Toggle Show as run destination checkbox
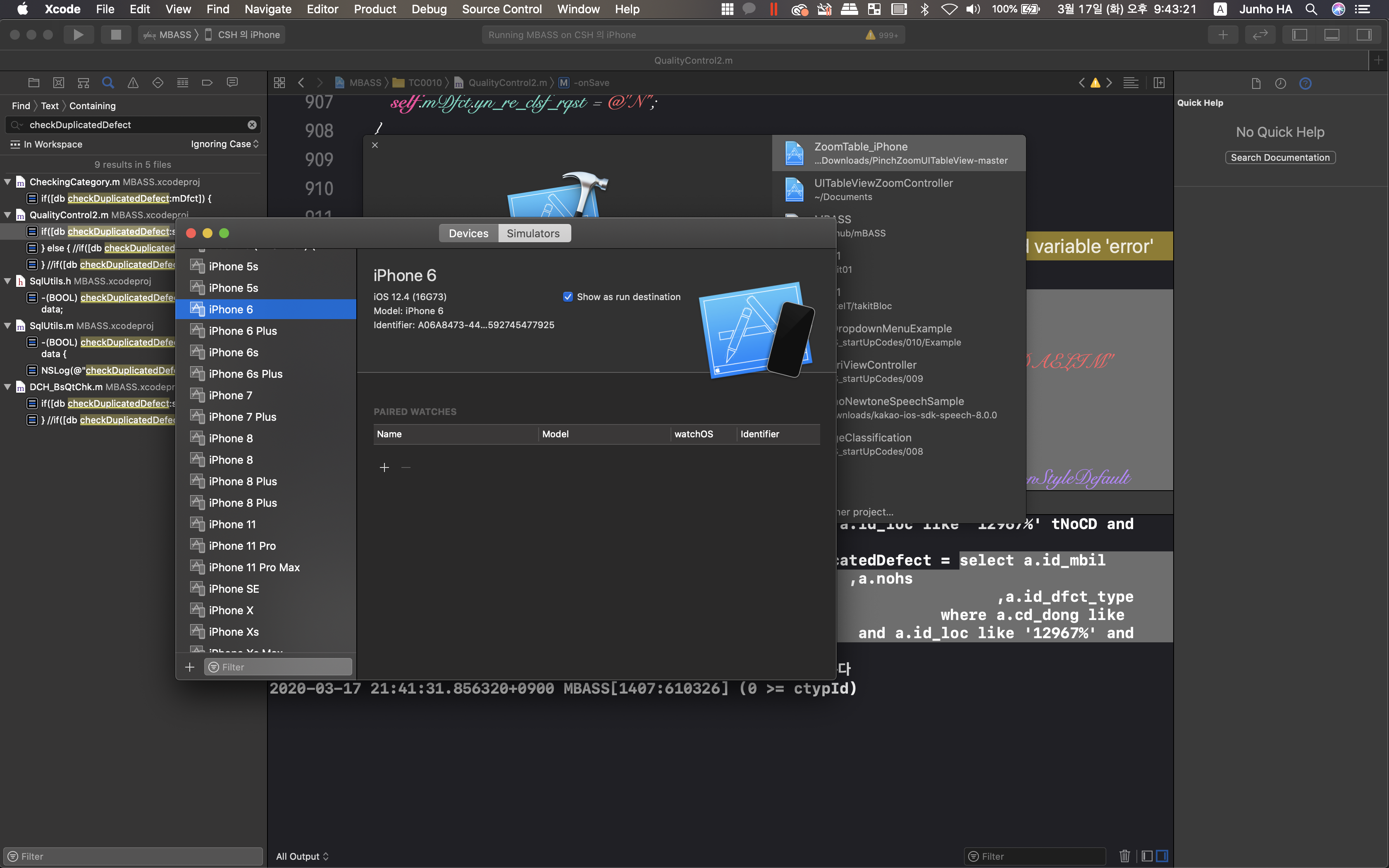1389x868 pixels. click(568, 297)
